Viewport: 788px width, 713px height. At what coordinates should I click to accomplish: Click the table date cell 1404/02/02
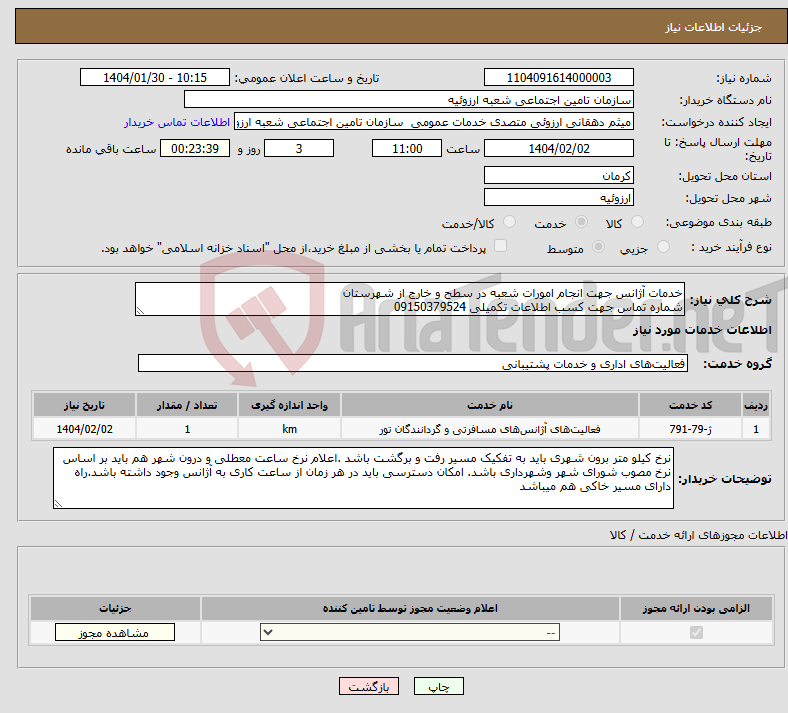click(84, 429)
